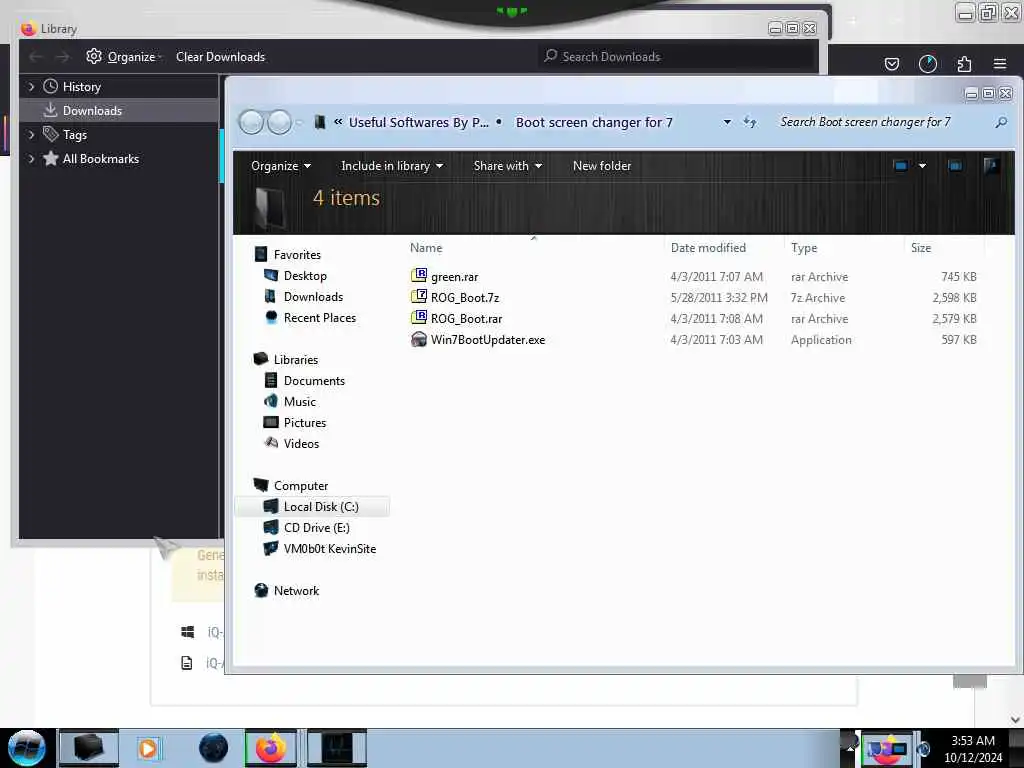
Task: Click the search magnifier icon in Explorer
Action: 1000,122
